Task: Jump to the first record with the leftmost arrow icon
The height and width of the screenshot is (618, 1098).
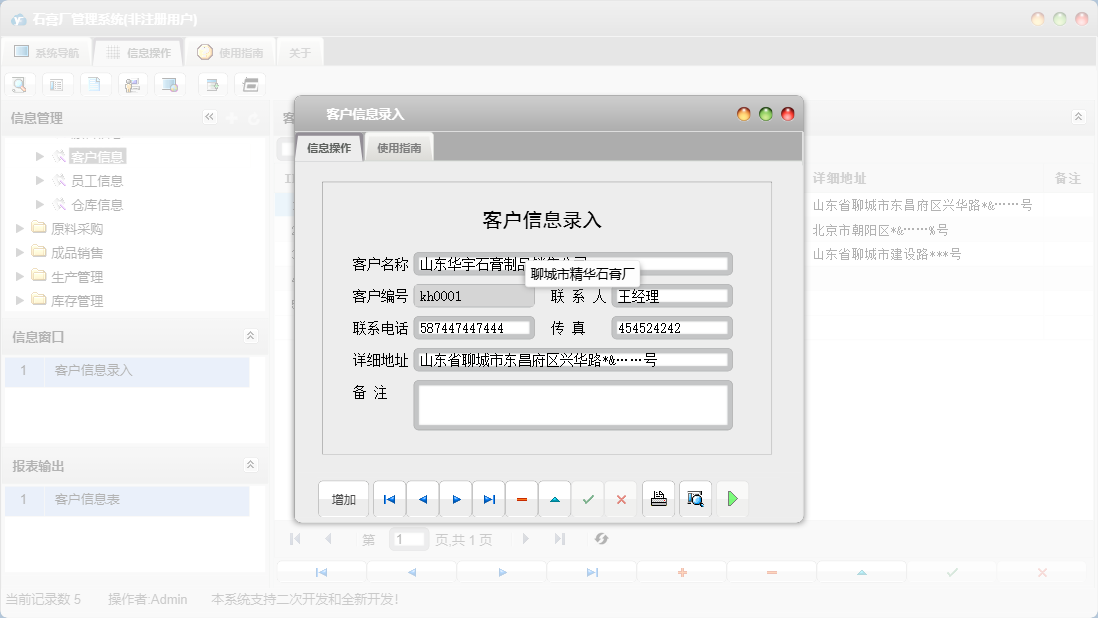Action: point(389,498)
